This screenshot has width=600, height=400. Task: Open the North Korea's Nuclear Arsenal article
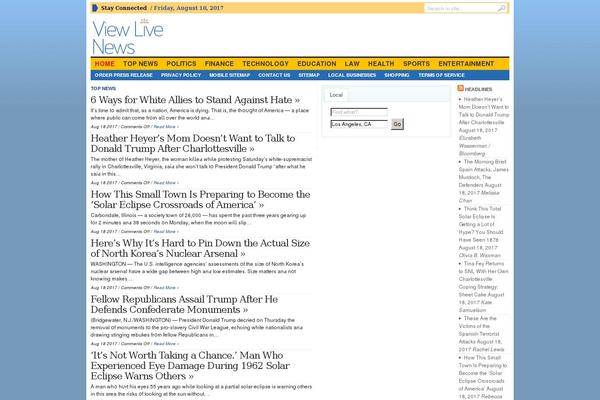coord(200,248)
